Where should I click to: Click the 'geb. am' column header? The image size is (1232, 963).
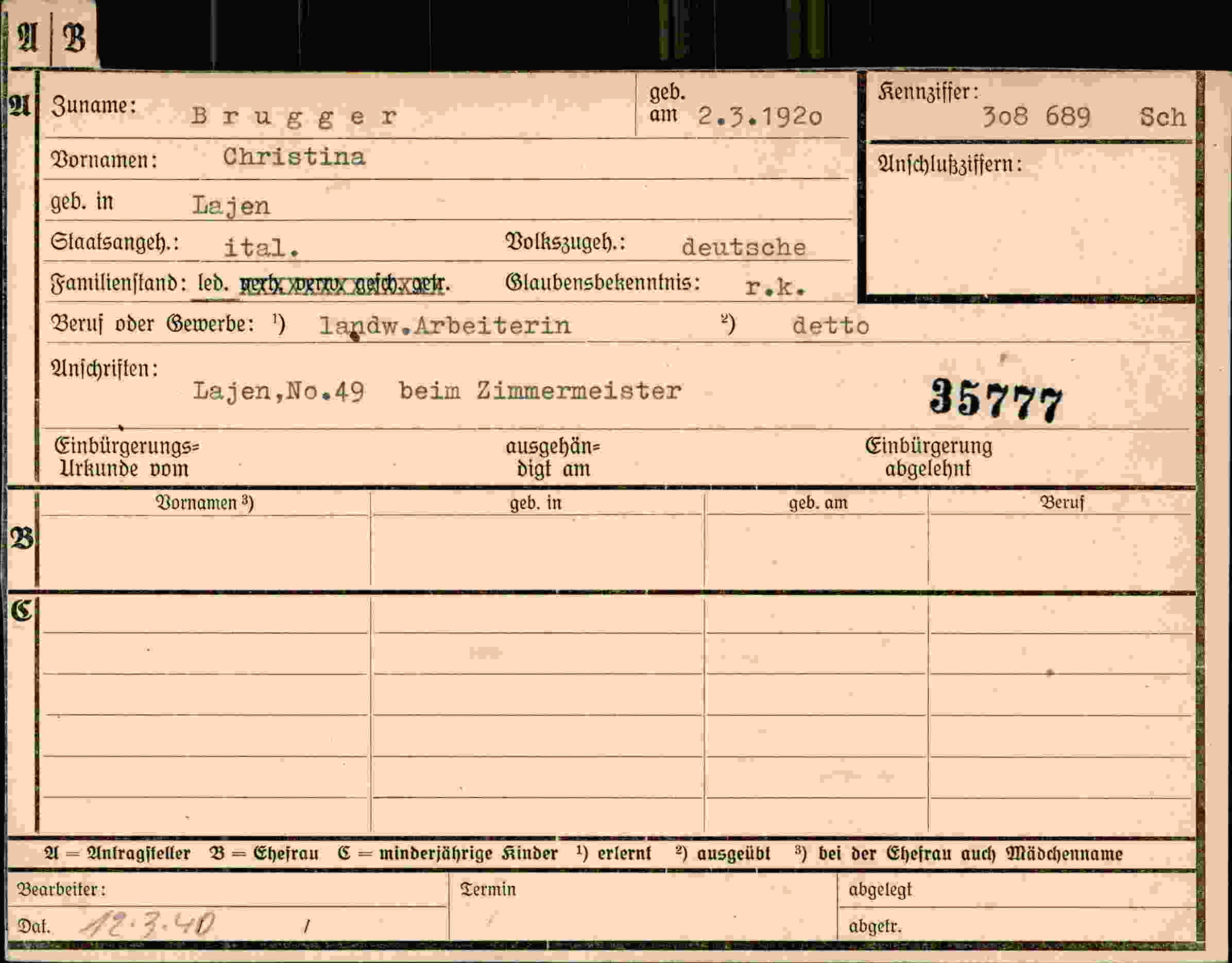coord(818,503)
